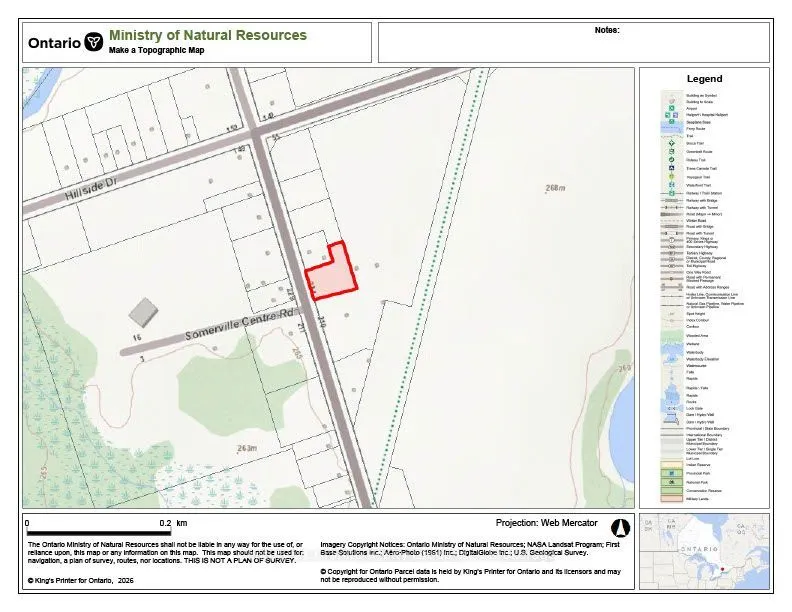Click the Legend heading
Viewport: 792px width, 612px height.
click(704, 79)
